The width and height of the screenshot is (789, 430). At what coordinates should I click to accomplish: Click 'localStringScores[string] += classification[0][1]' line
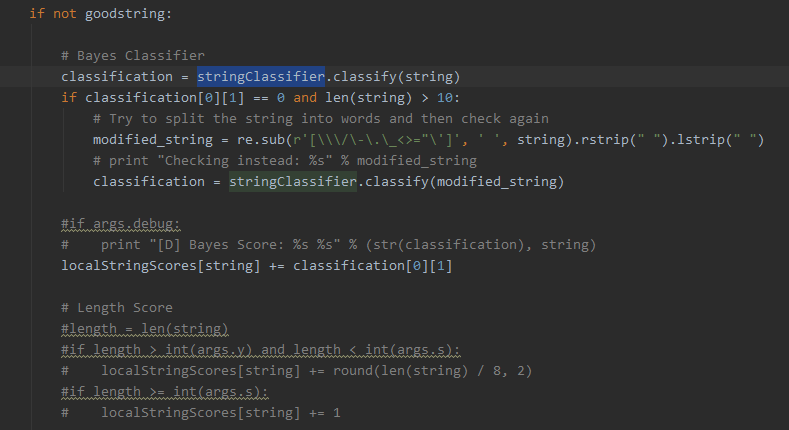(257, 266)
